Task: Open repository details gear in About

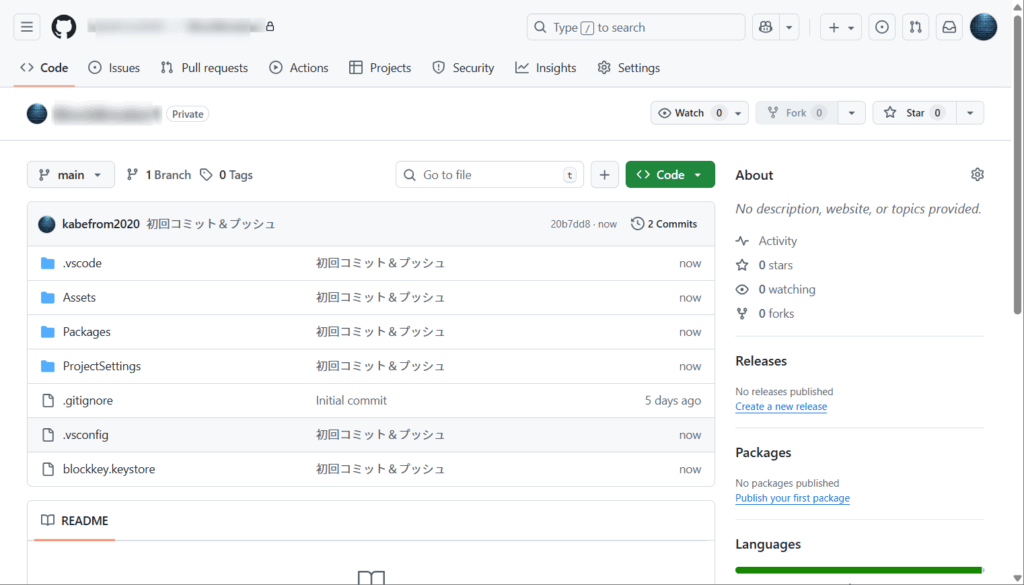Action: click(x=977, y=175)
